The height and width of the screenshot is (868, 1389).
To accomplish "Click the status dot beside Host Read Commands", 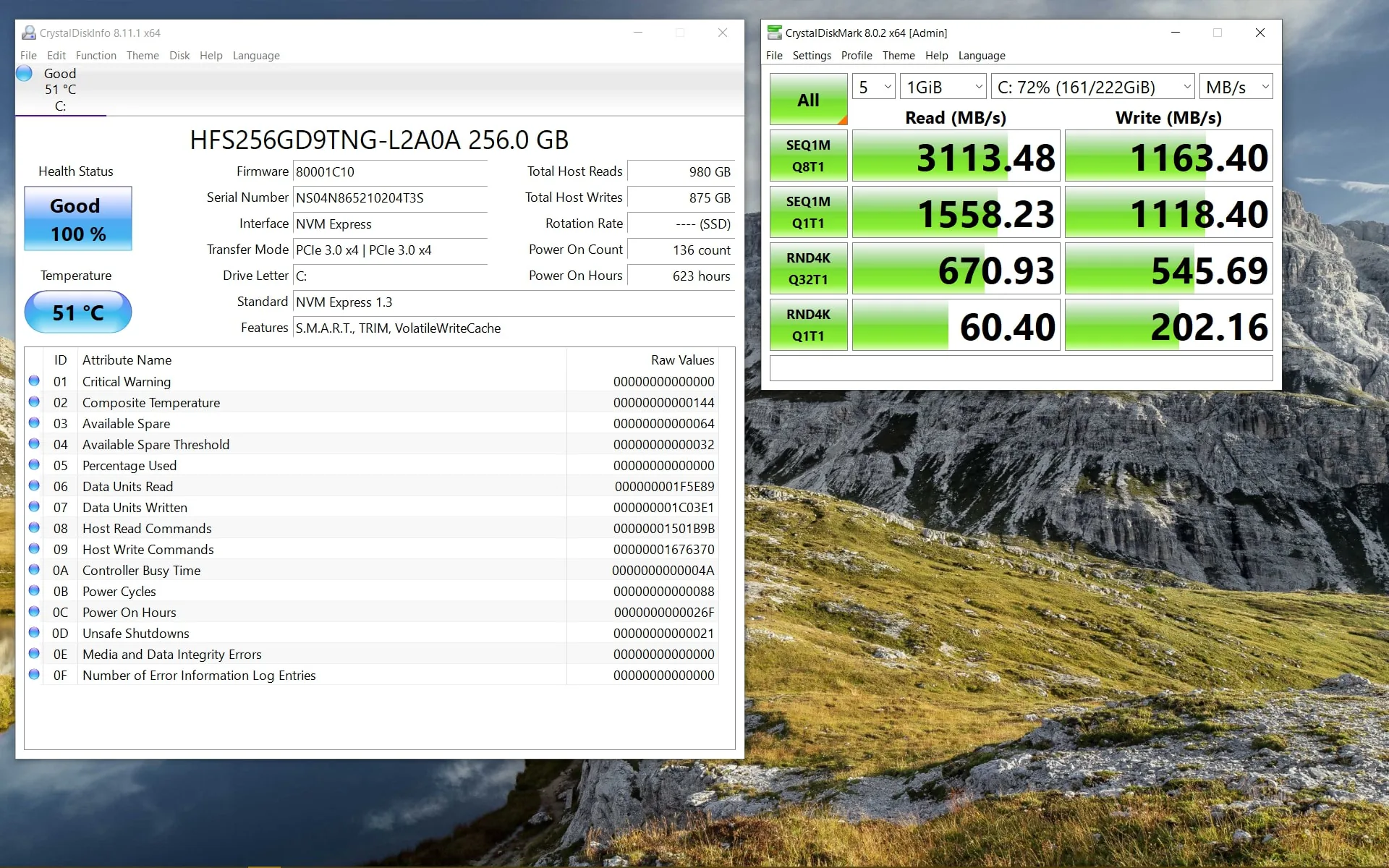I will click(34, 527).
